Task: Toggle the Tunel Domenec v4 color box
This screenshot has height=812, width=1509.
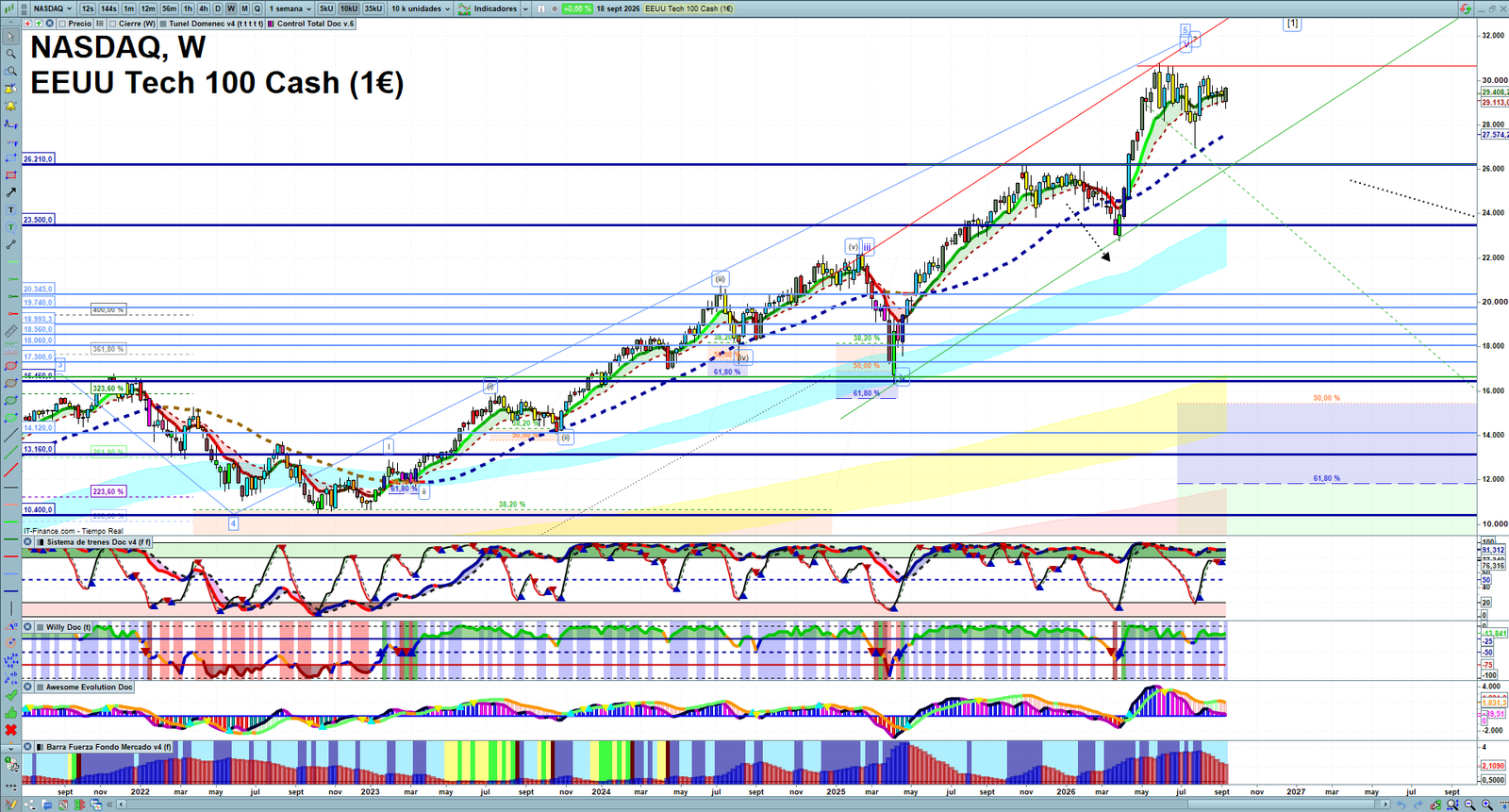Action: point(163,24)
